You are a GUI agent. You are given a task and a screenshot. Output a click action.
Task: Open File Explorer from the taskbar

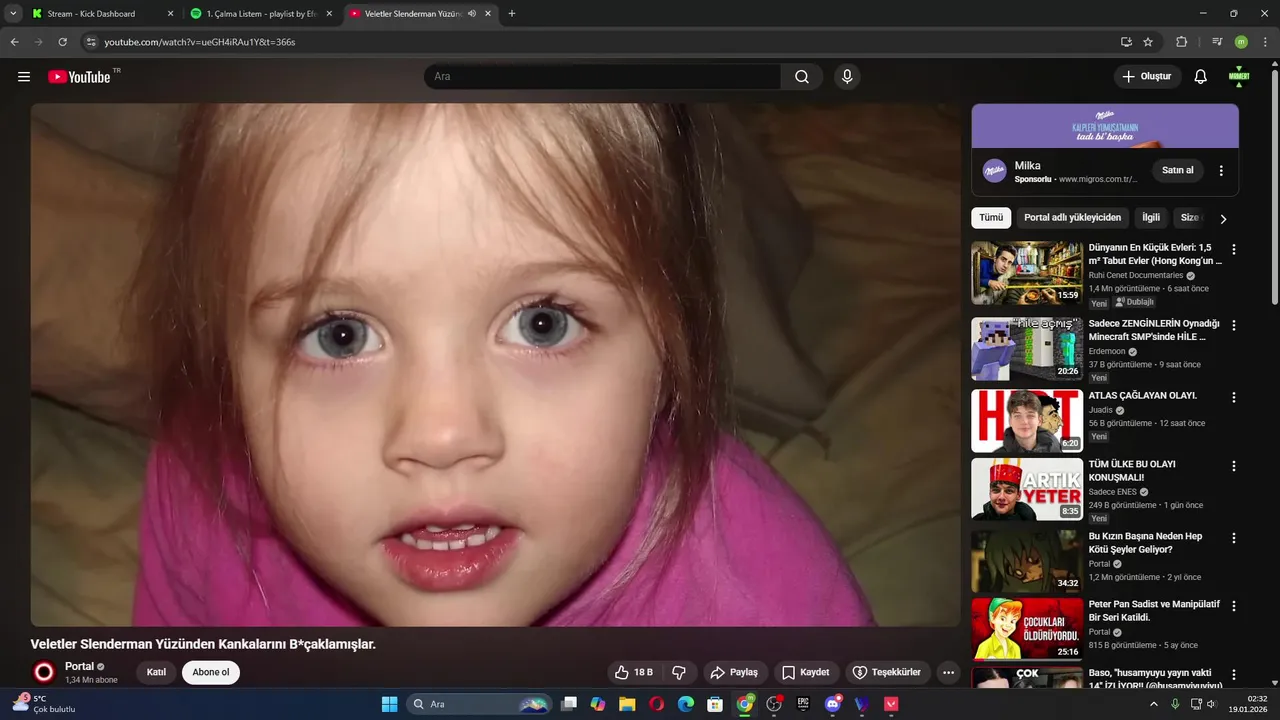[627, 704]
